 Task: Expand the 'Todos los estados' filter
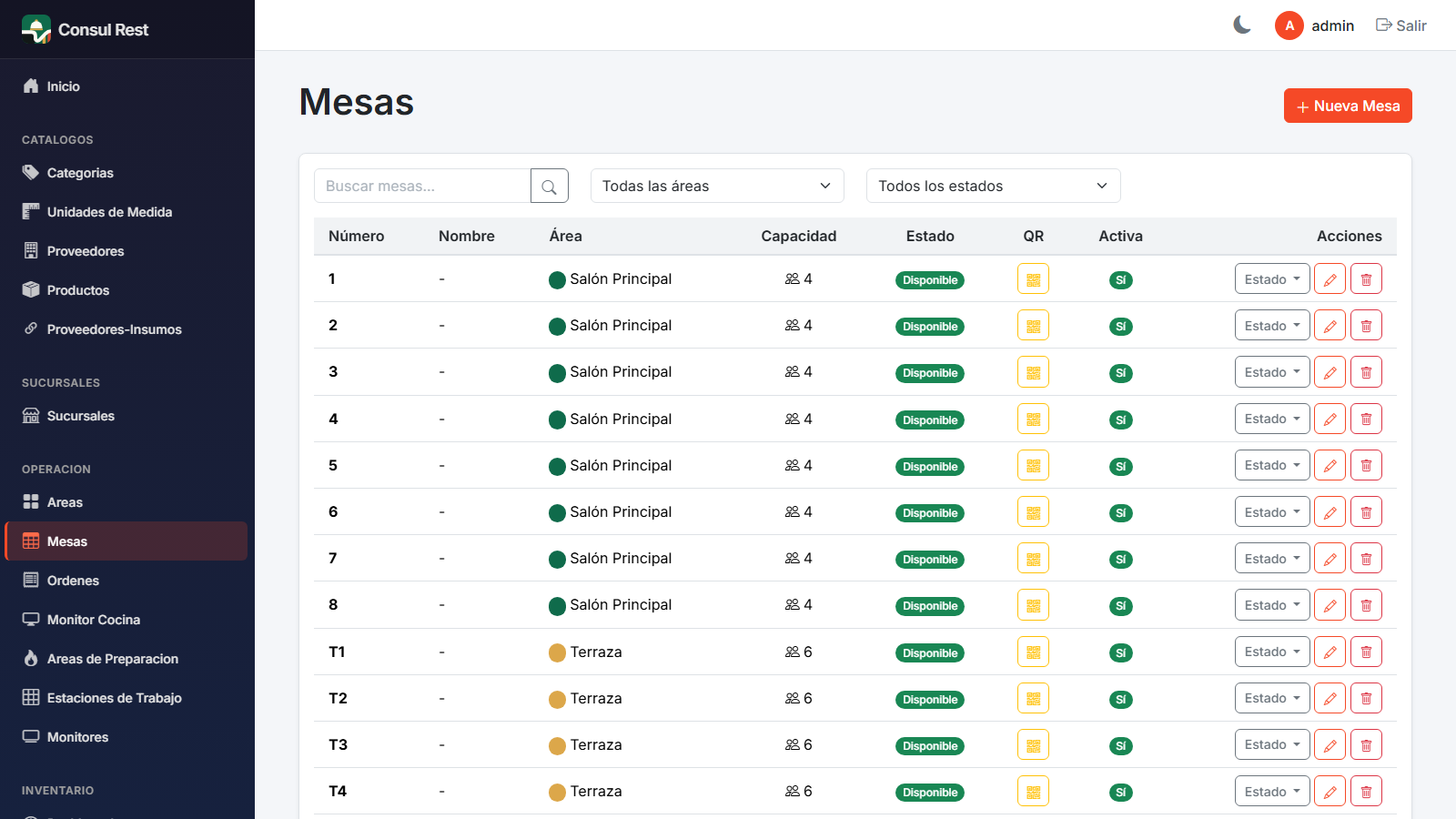(994, 186)
